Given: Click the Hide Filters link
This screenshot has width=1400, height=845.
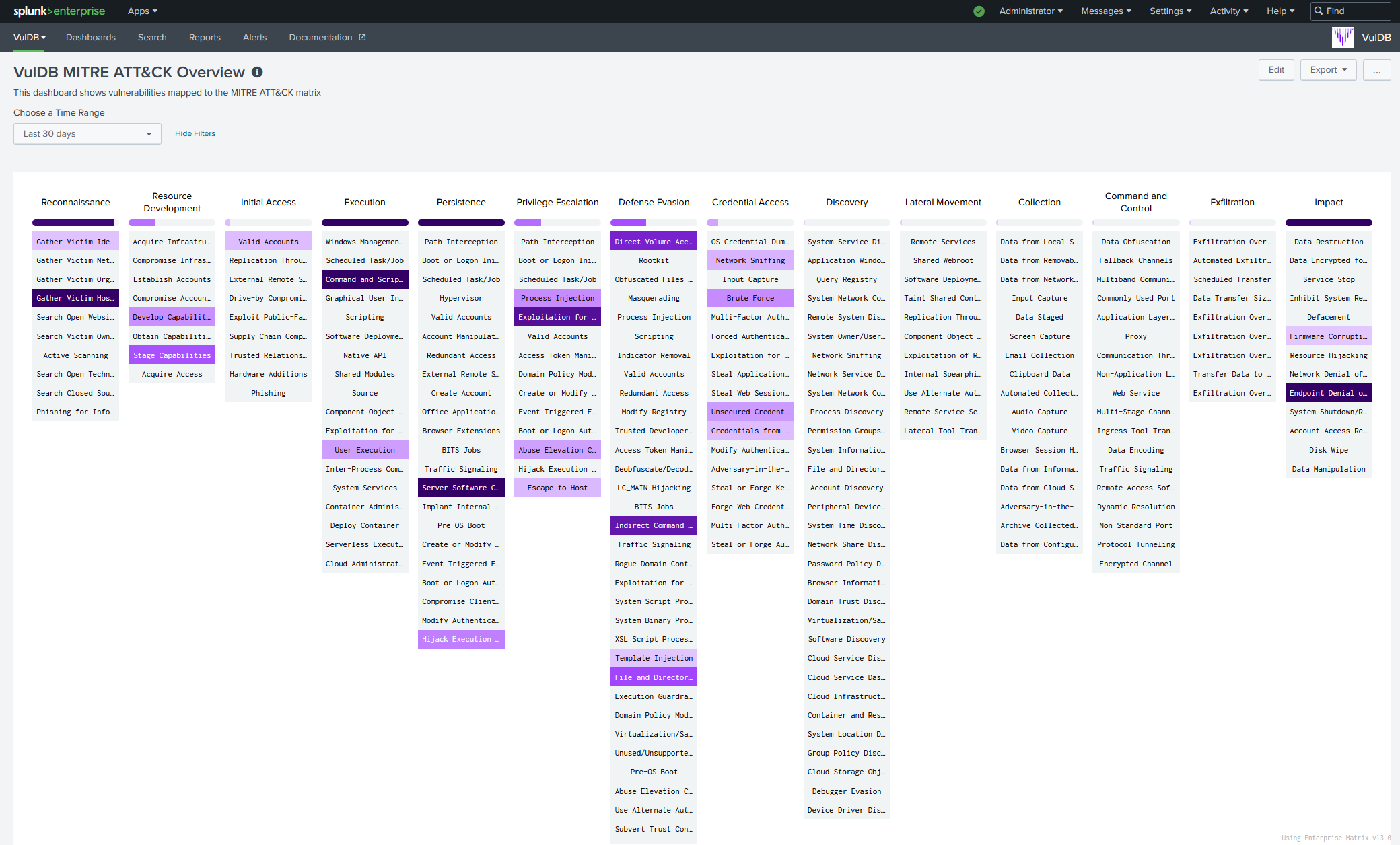Looking at the screenshot, I should pos(195,133).
